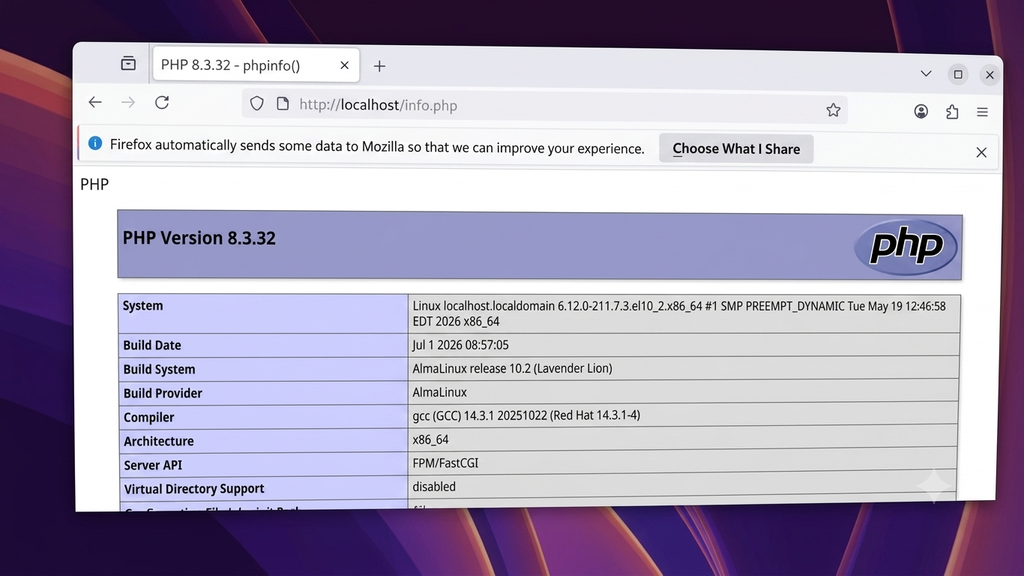Click the Firefox data sharing notification message
This screenshot has width=1024, height=576.
tap(377, 146)
